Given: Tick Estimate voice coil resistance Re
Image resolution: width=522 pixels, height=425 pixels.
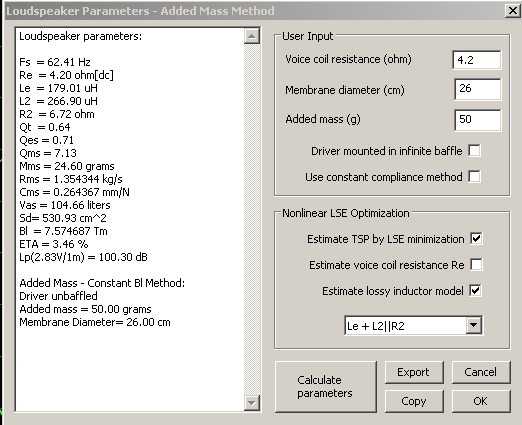Looking at the screenshot, I should coord(476,264).
